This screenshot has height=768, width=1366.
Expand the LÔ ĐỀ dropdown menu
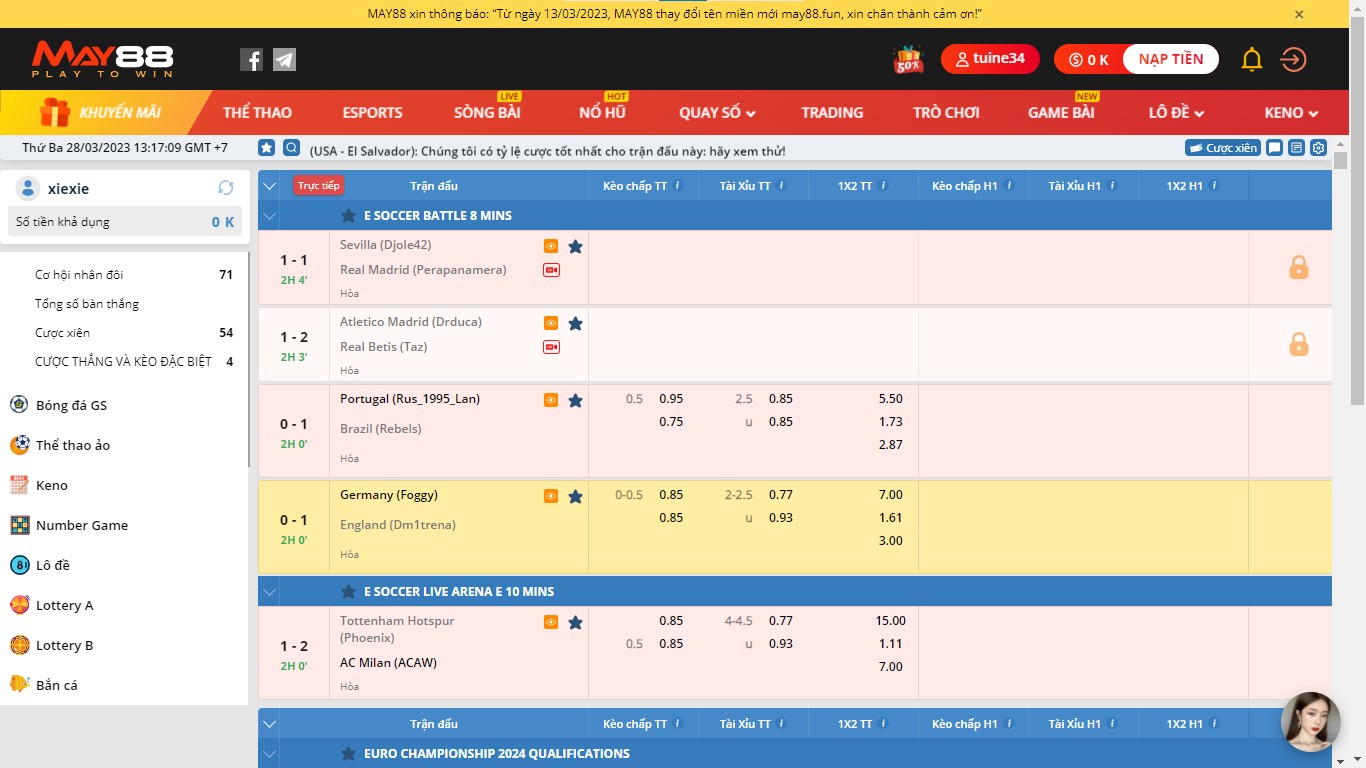tap(1176, 113)
